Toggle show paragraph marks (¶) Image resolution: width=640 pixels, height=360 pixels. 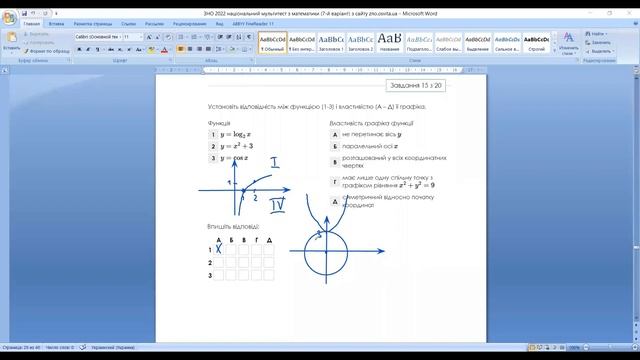tap(249, 37)
